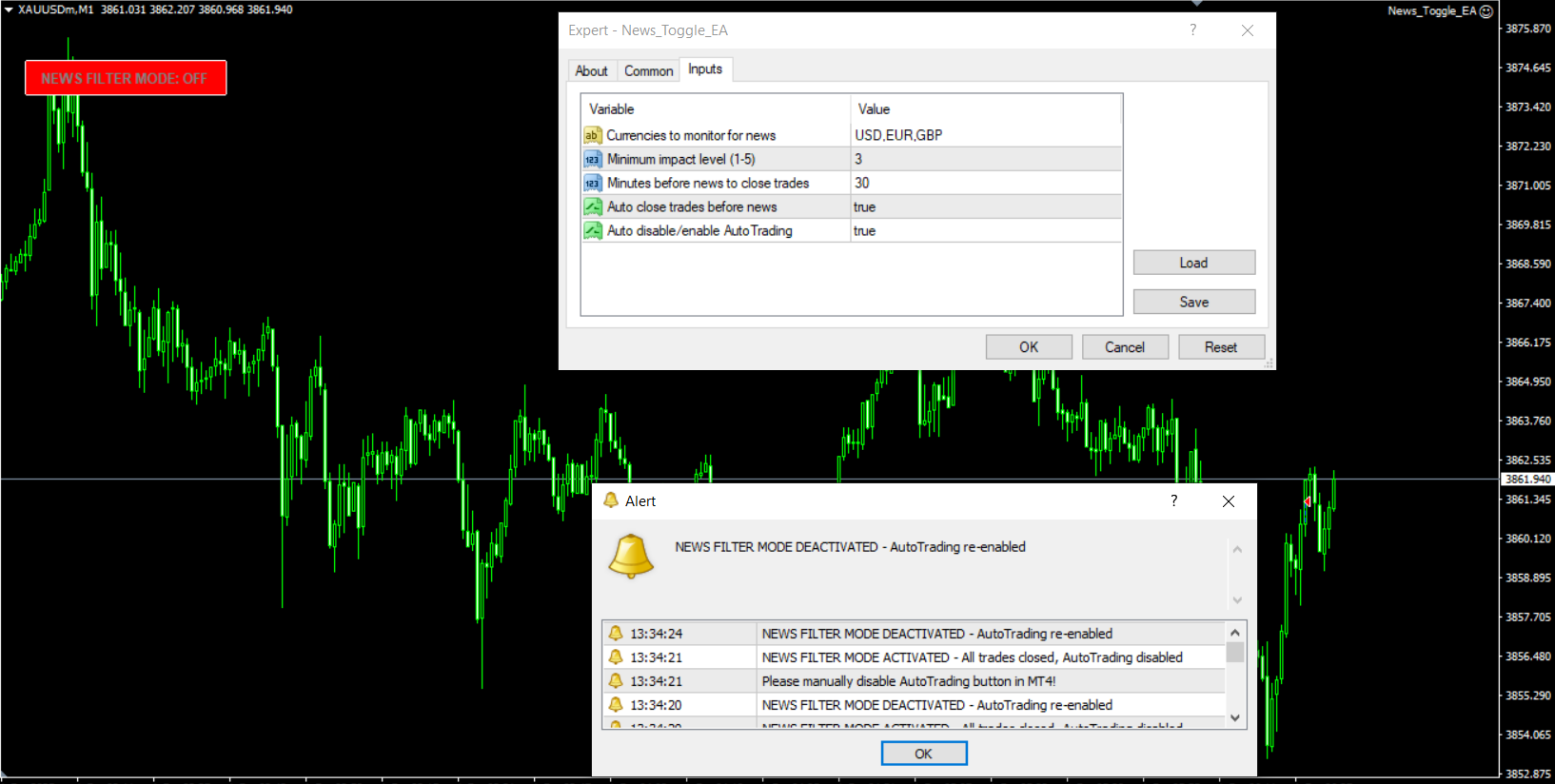The width and height of the screenshot is (1555, 784).
Task: Click the integer icon beside Minimum impact level
Action: pyautogui.click(x=592, y=159)
